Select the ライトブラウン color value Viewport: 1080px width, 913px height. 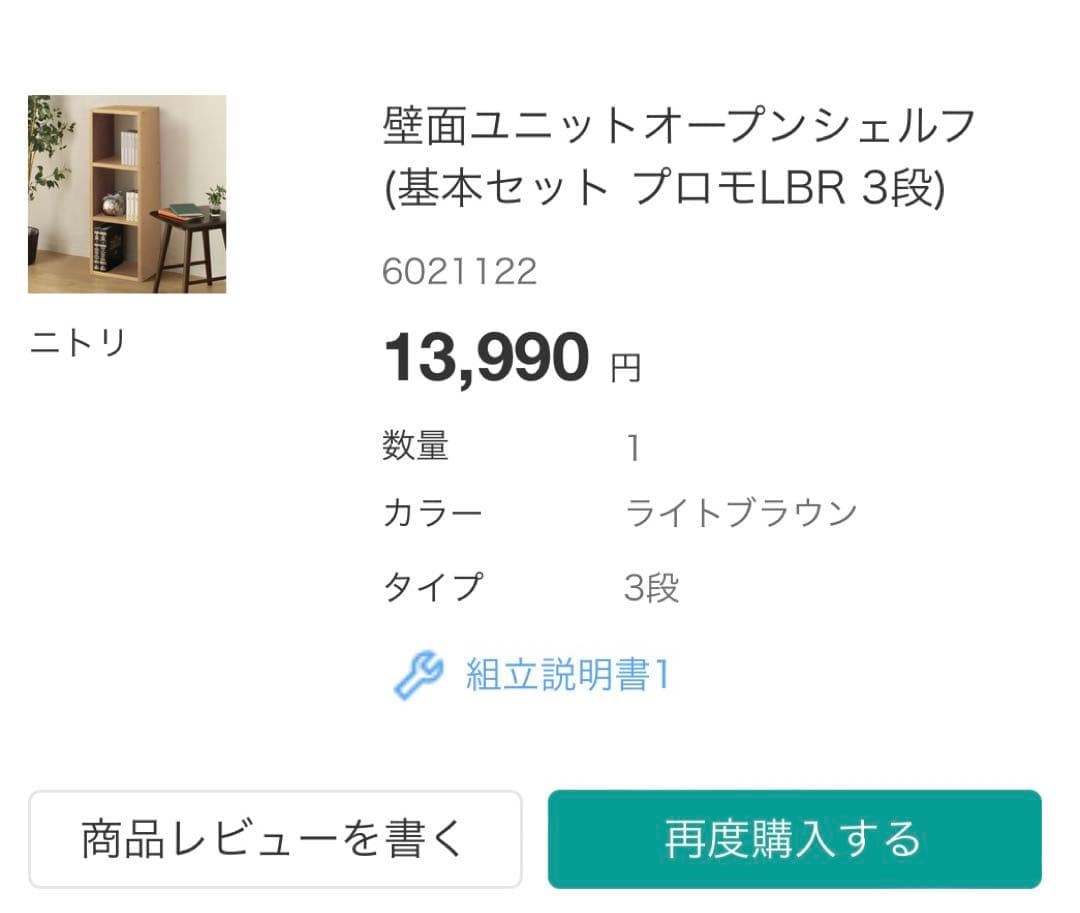tap(741, 513)
